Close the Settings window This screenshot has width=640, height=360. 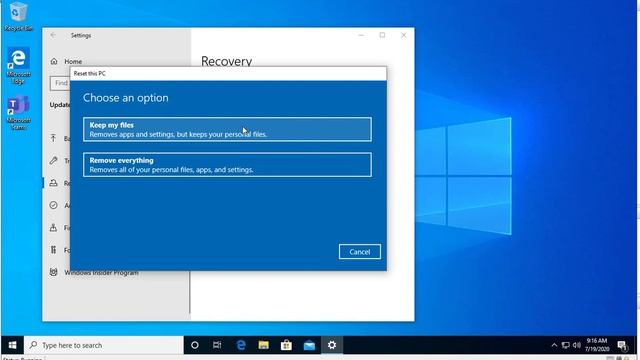tap(404, 36)
